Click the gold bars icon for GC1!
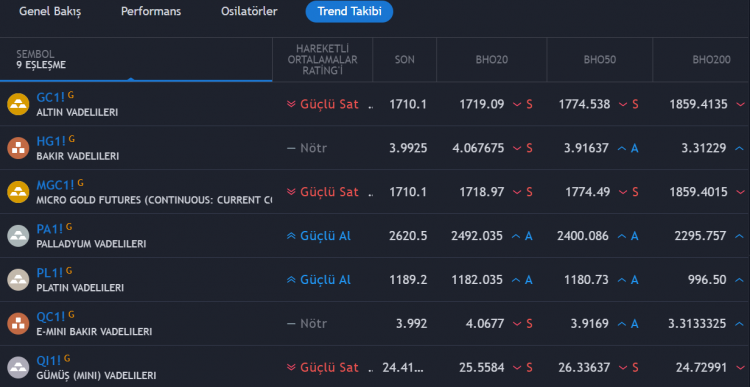The width and height of the screenshot is (750, 387). pos(18,104)
